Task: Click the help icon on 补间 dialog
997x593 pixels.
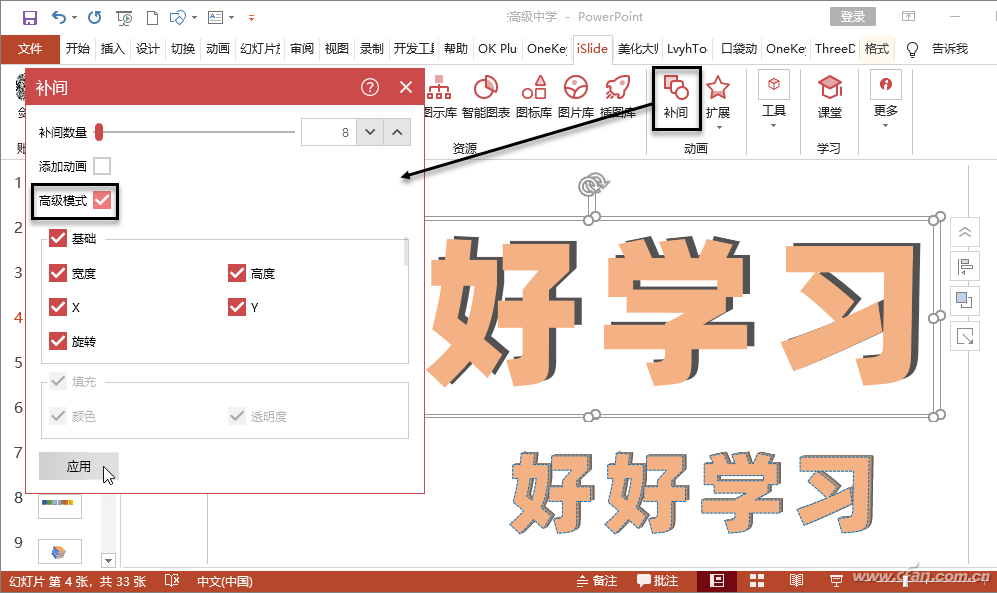Action: coord(369,87)
